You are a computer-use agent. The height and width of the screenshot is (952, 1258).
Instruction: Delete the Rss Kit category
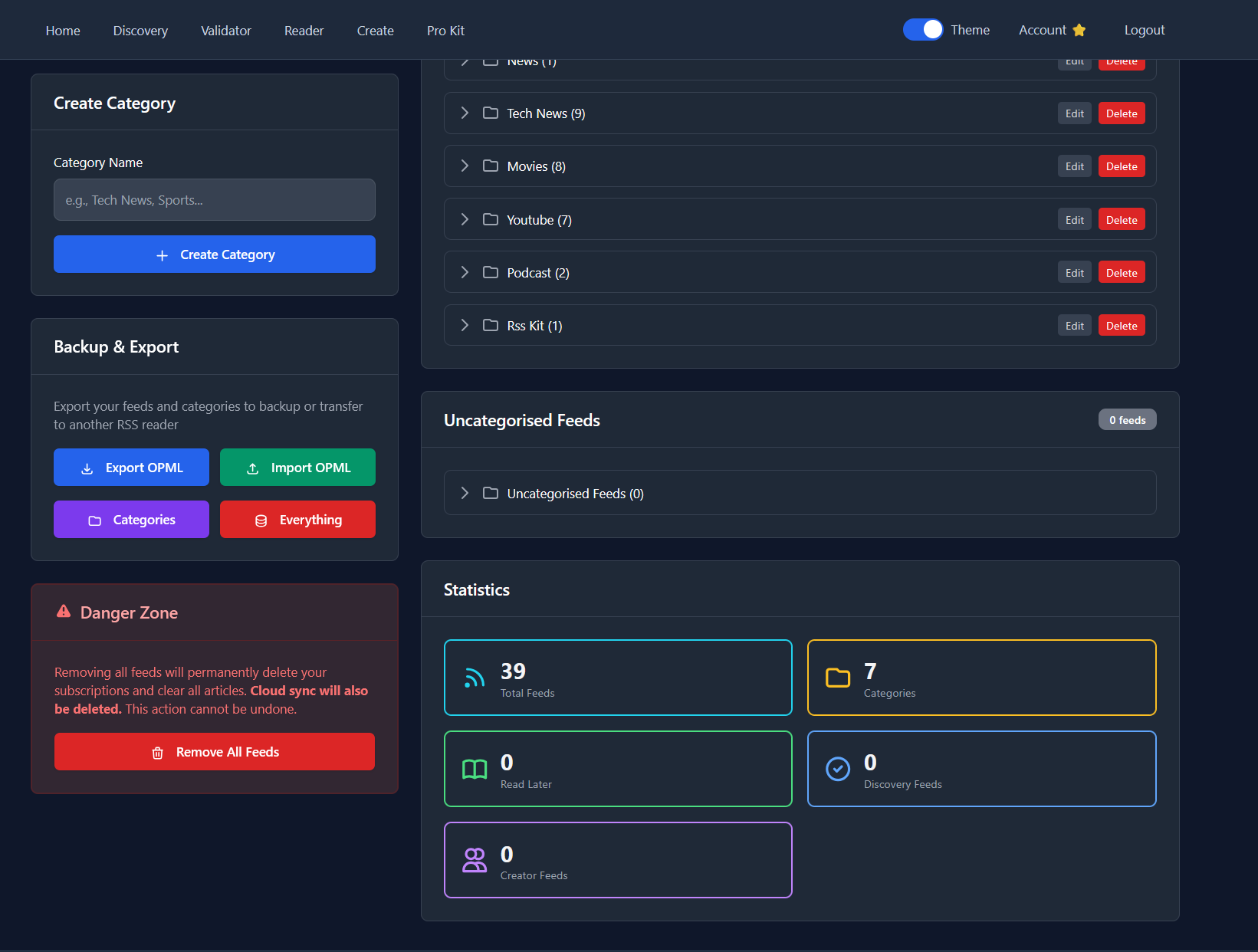click(x=1121, y=325)
